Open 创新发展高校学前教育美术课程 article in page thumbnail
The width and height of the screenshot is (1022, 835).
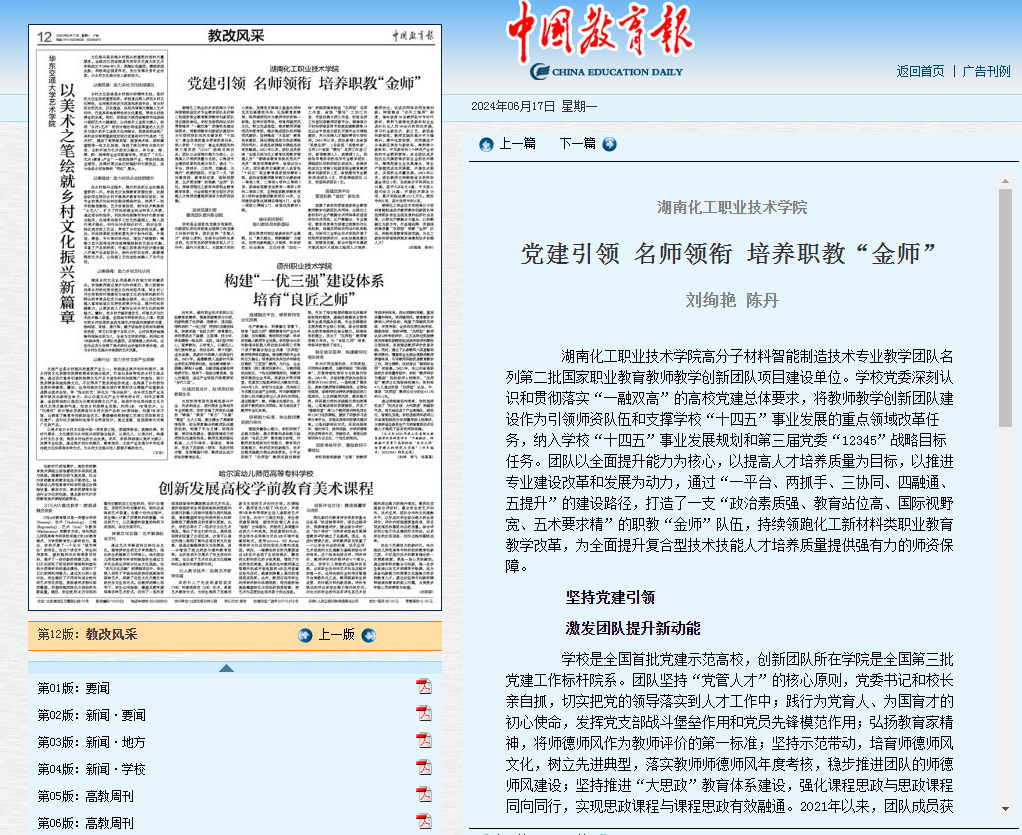coord(266,488)
